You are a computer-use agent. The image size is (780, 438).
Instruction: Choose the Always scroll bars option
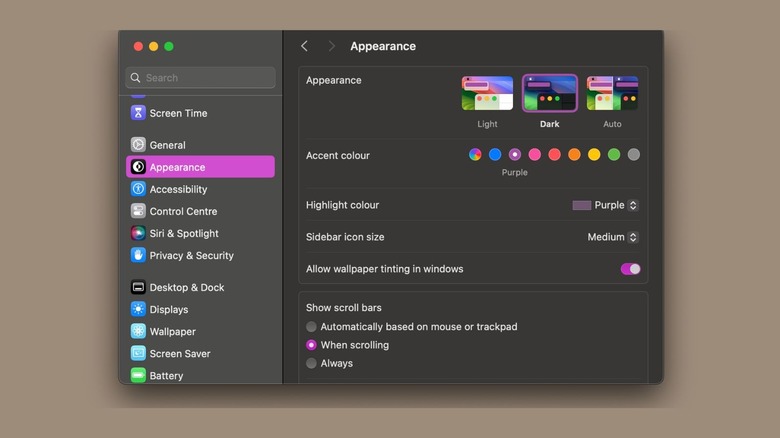pyautogui.click(x=312, y=363)
